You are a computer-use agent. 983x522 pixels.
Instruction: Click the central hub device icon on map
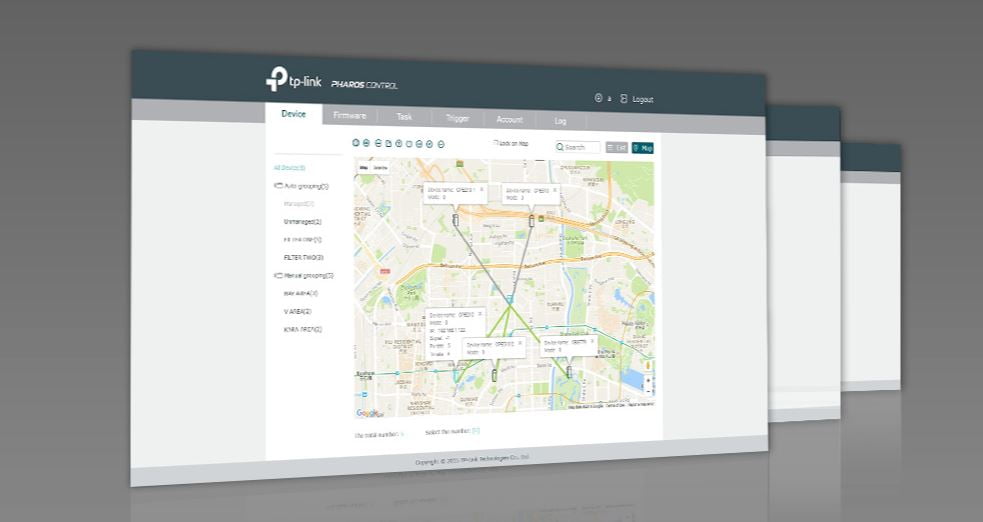pyautogui.click(x=510, y=300)
